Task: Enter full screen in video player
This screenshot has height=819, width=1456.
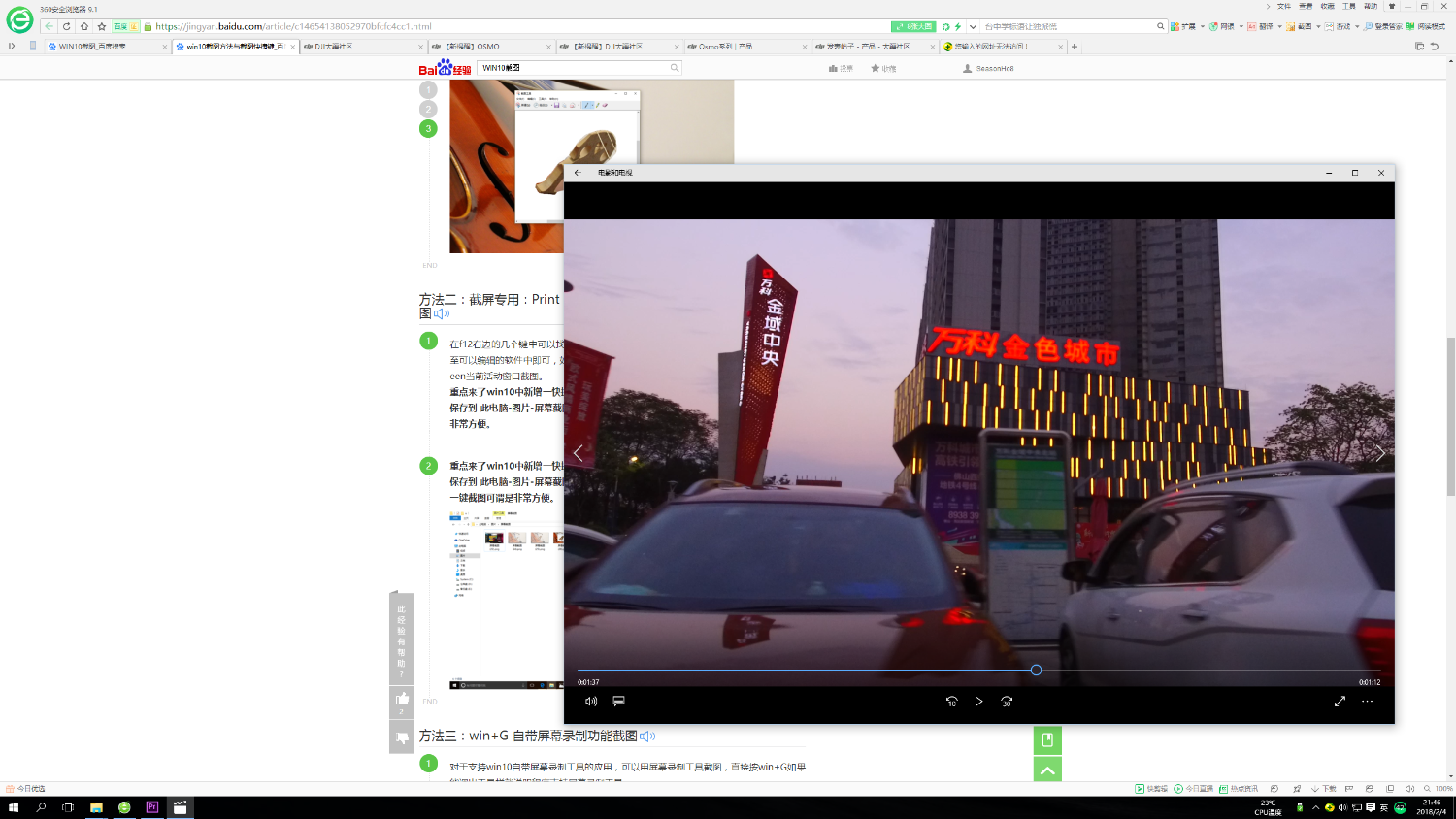Action: [1340, 701]
